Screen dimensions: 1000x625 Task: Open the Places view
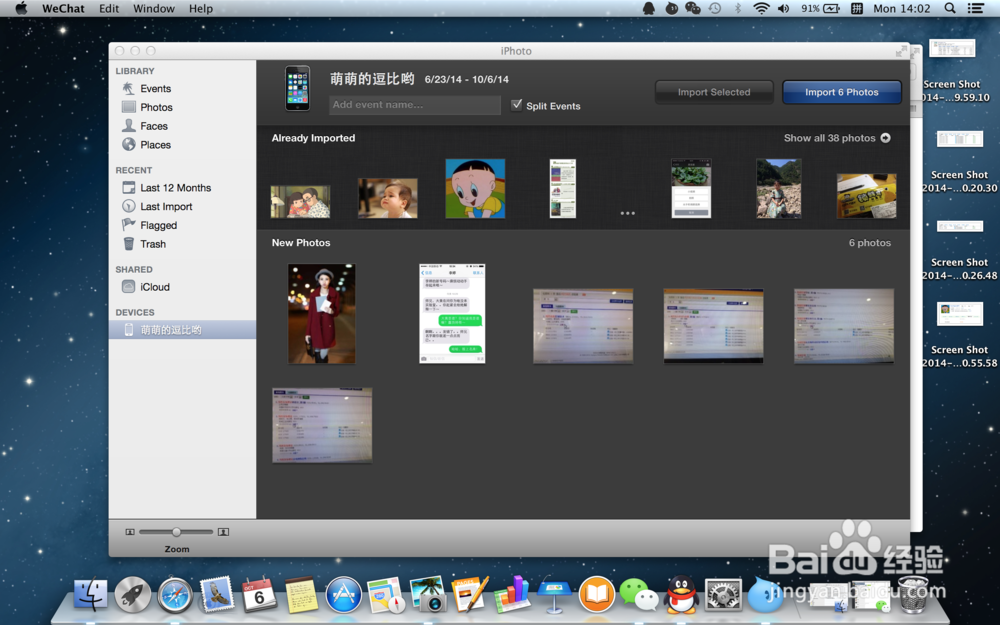coord(156,145)
